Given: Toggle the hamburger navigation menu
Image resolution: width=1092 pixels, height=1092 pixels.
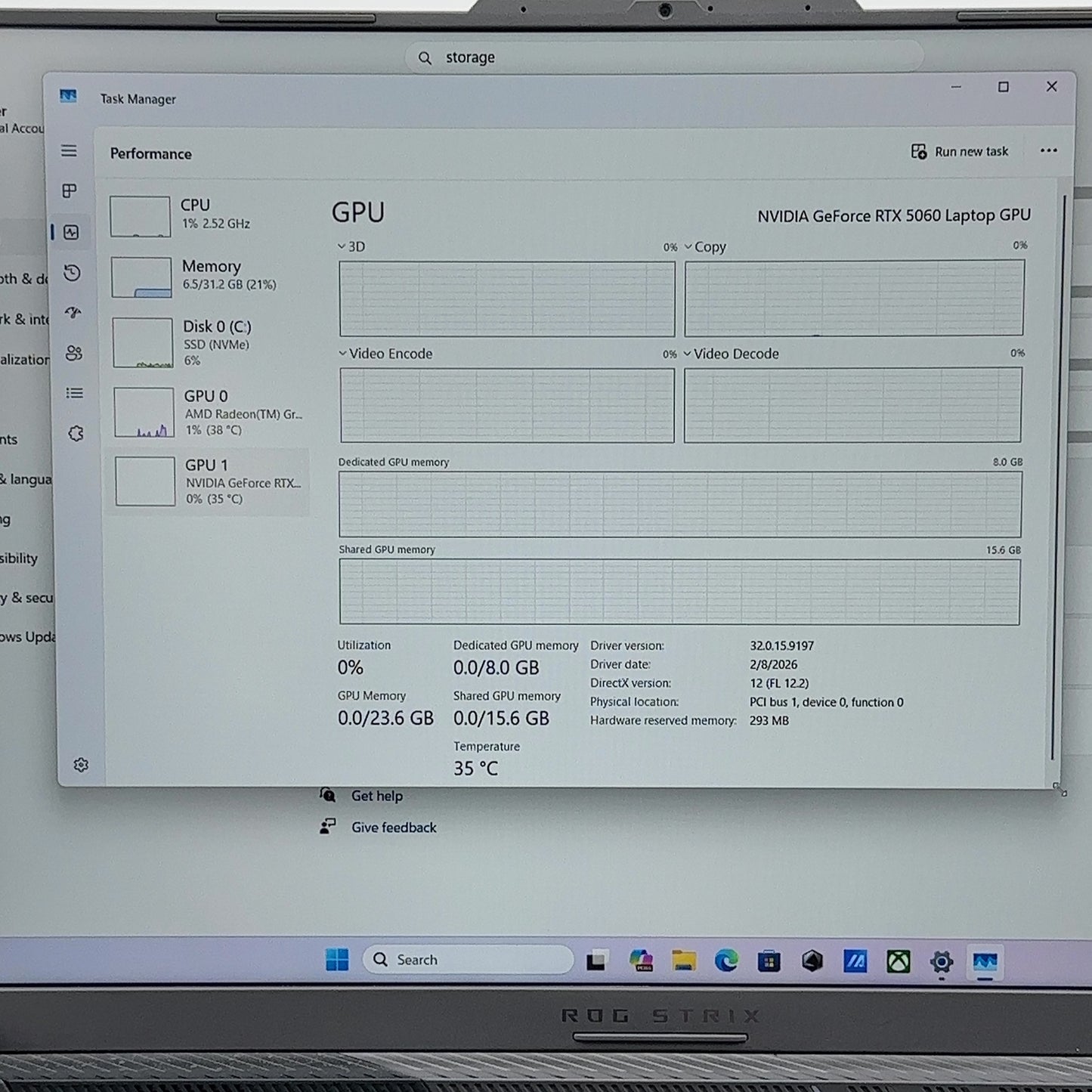Looking at the screenshot, I should pos(69,151).
